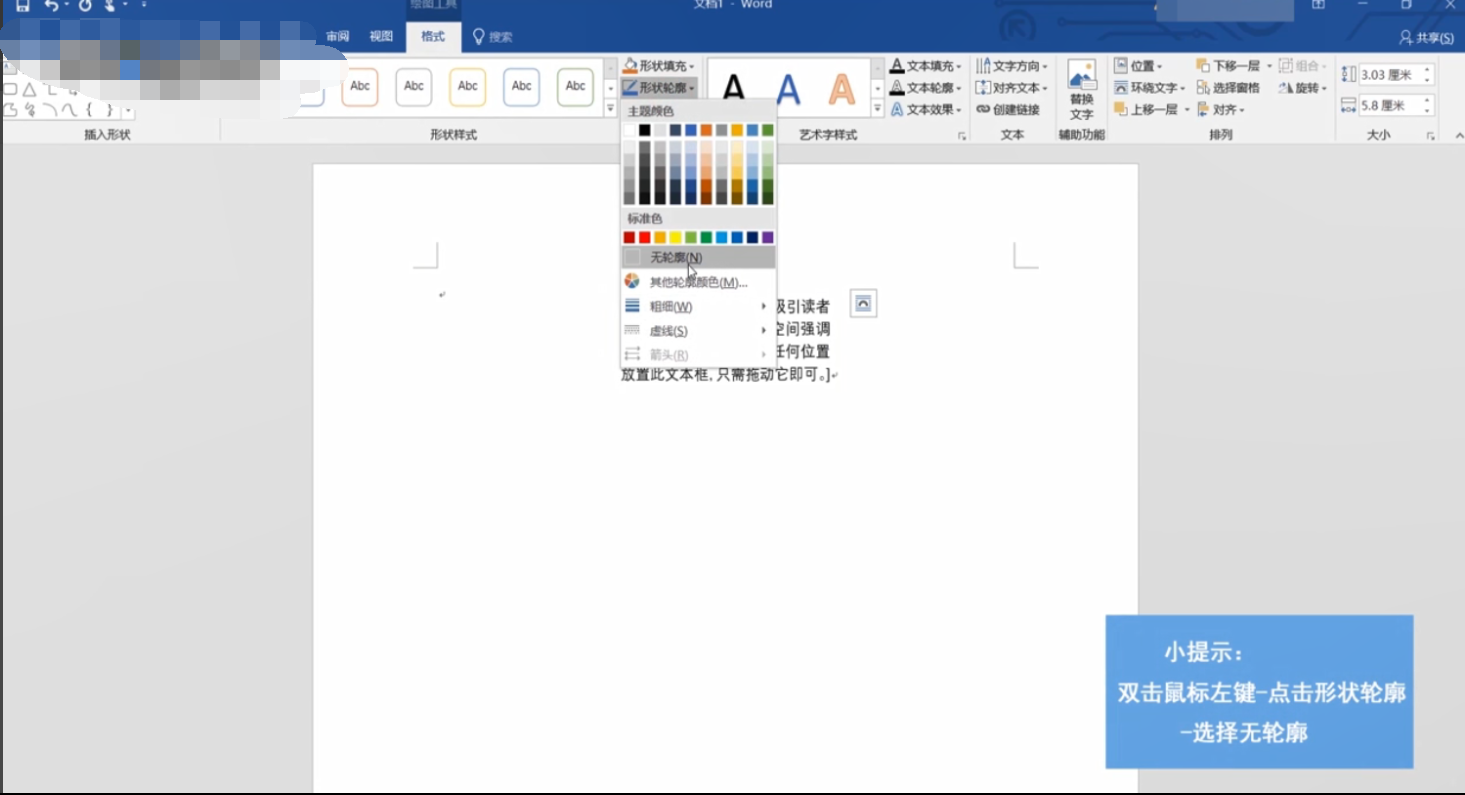
Task: Open the Shape Fill (形状填充) paint bucket
Action: tap(658, 66)
